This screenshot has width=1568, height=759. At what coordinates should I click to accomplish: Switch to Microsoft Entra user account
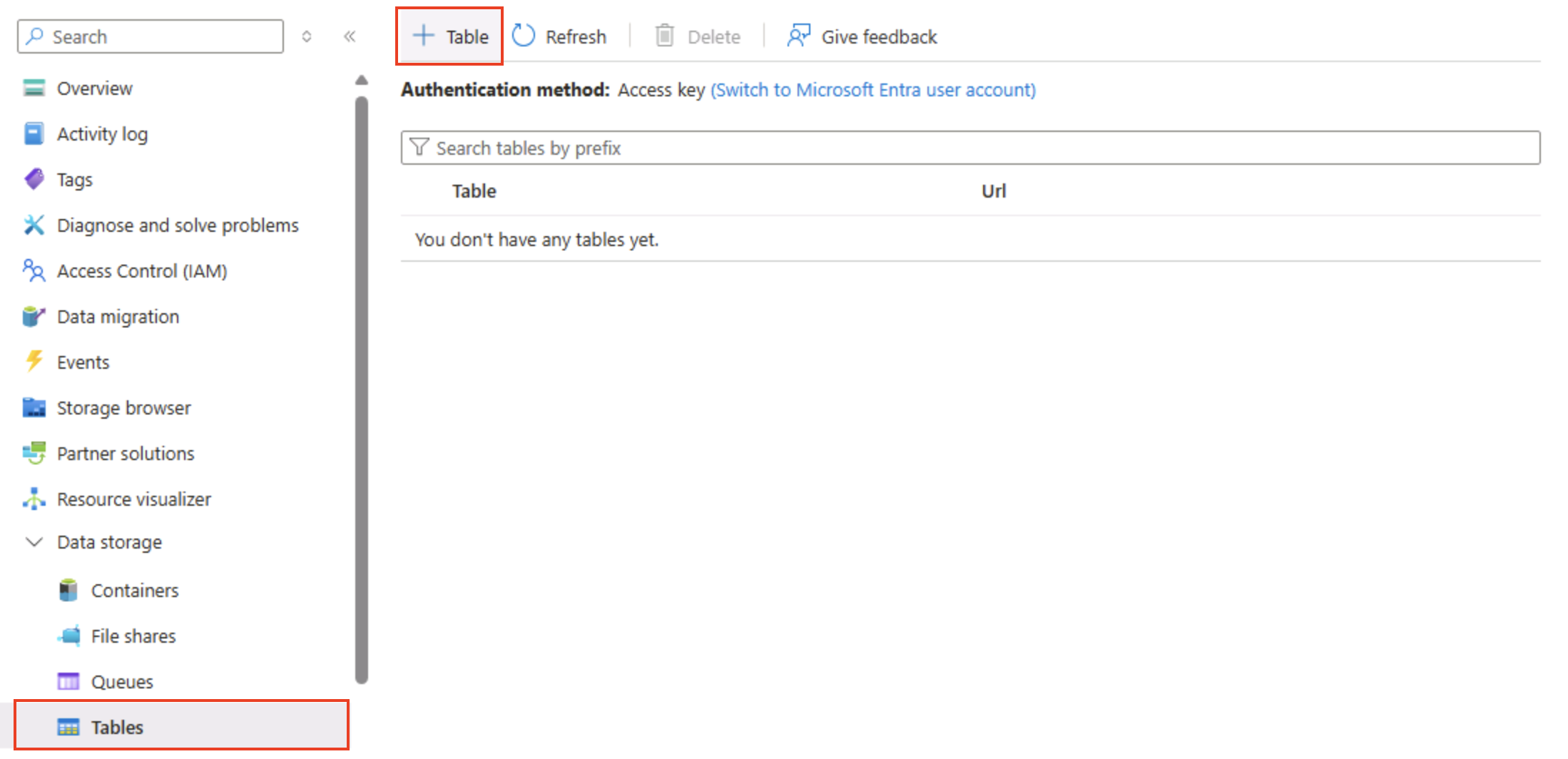(x=873, y=90)
